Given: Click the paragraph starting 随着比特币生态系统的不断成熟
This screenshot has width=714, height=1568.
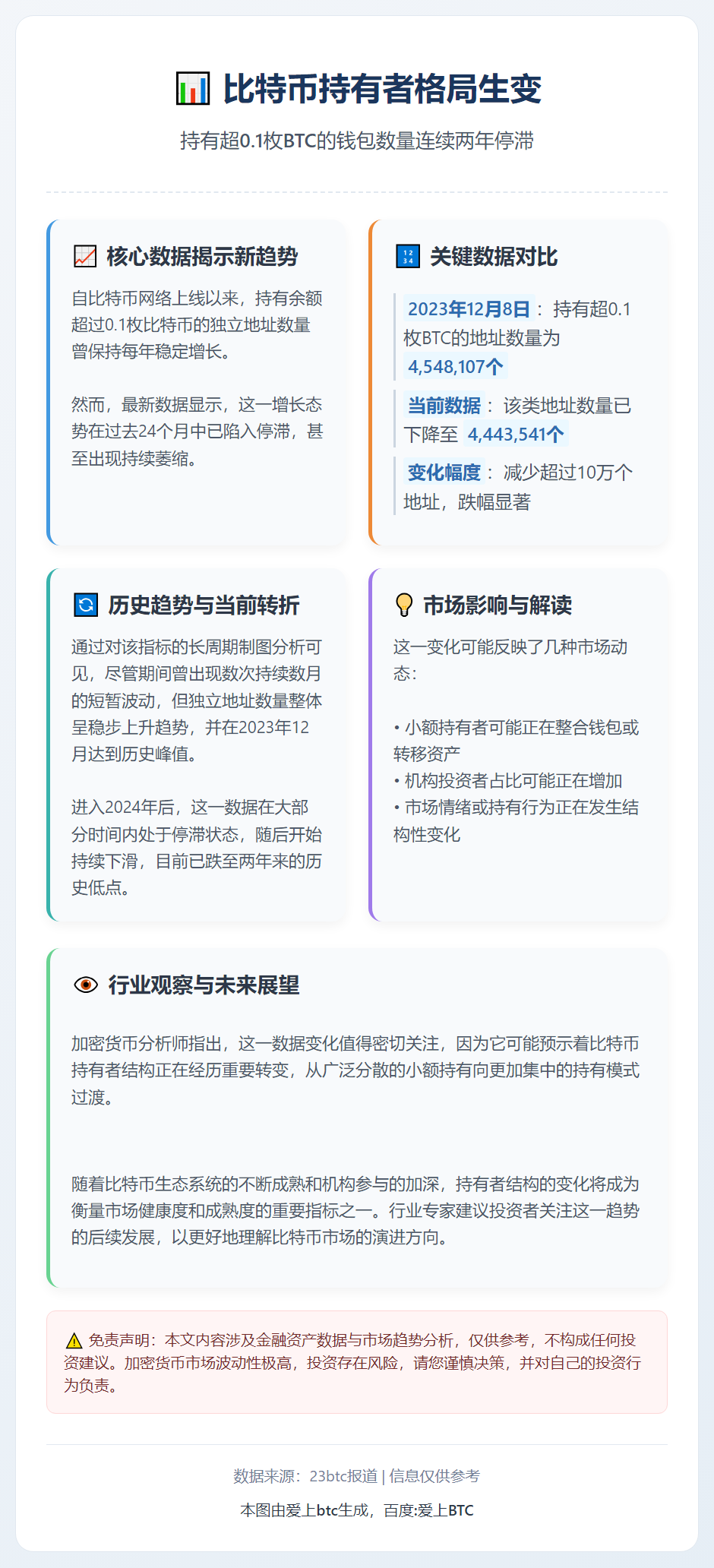Looking at the screenshot, I should point(356,1211).
